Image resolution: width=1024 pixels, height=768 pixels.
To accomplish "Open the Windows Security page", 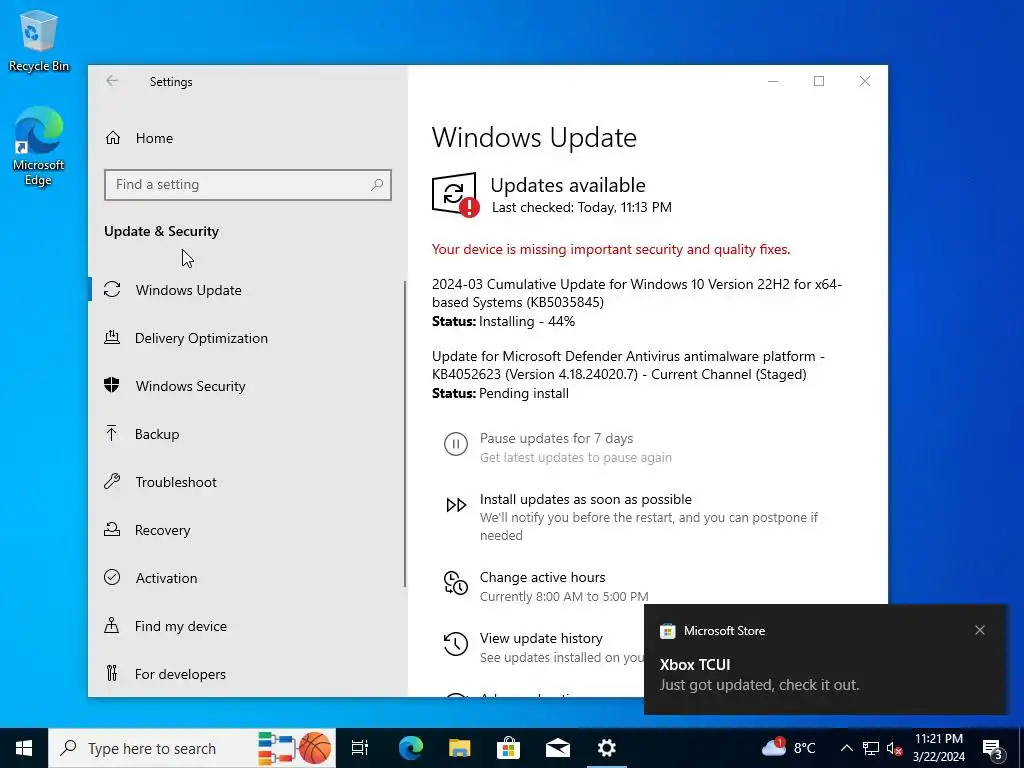I will [x=247, y=385].
